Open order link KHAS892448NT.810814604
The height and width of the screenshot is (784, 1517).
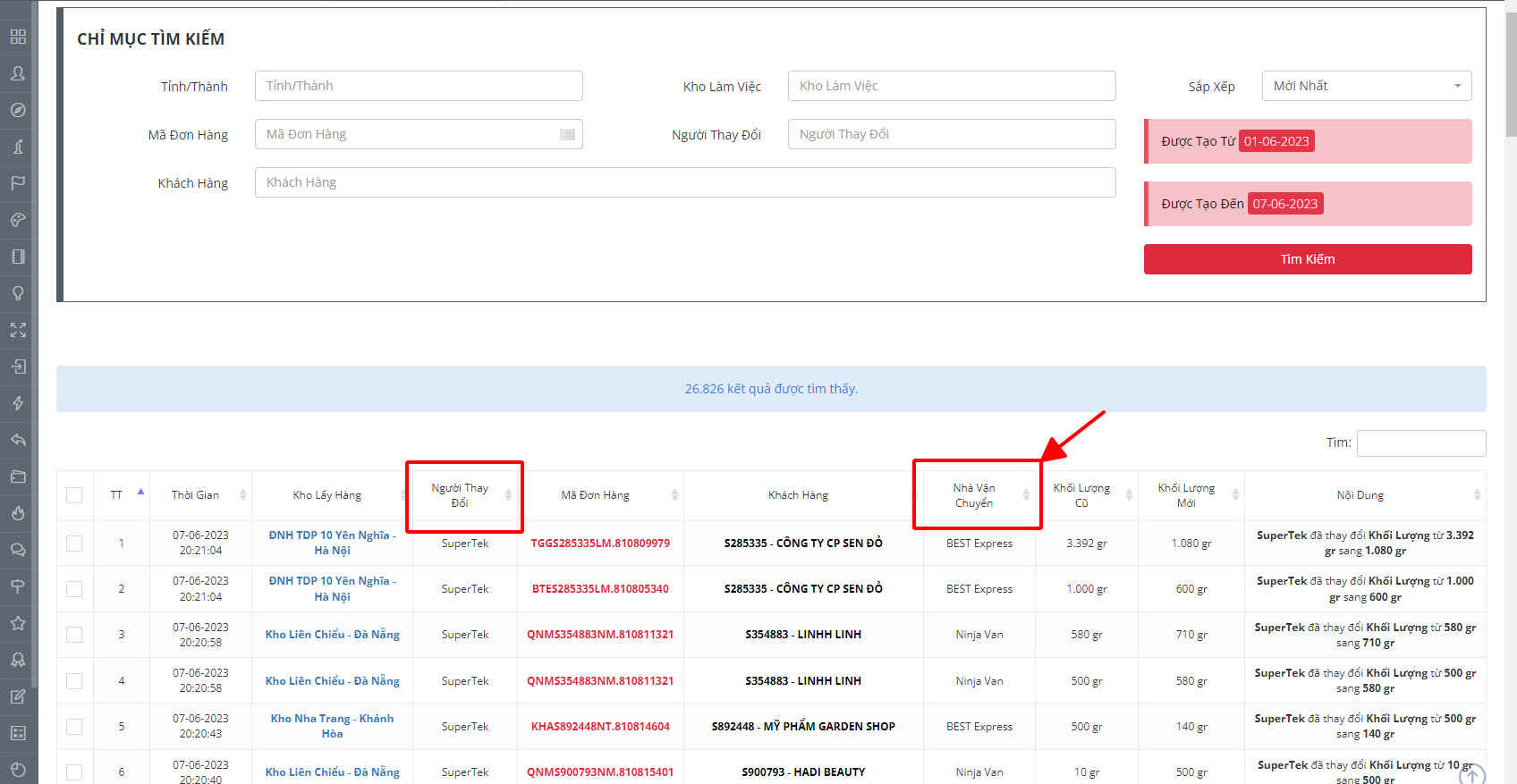600,727
